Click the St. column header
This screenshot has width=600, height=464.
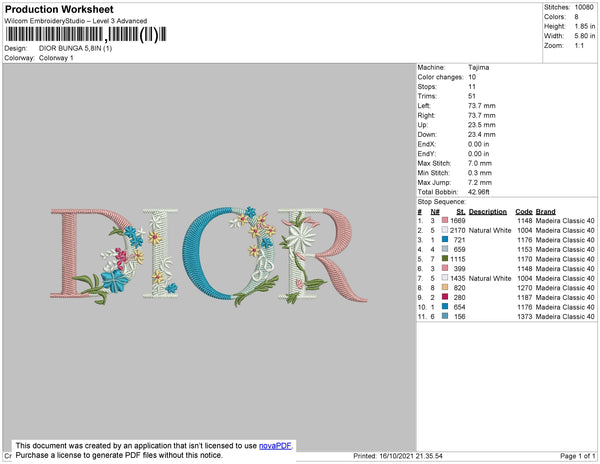click(461, 212)
